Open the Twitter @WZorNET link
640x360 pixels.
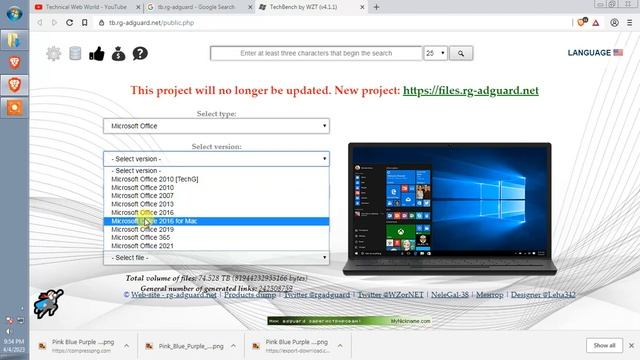[x=391, y=295]
